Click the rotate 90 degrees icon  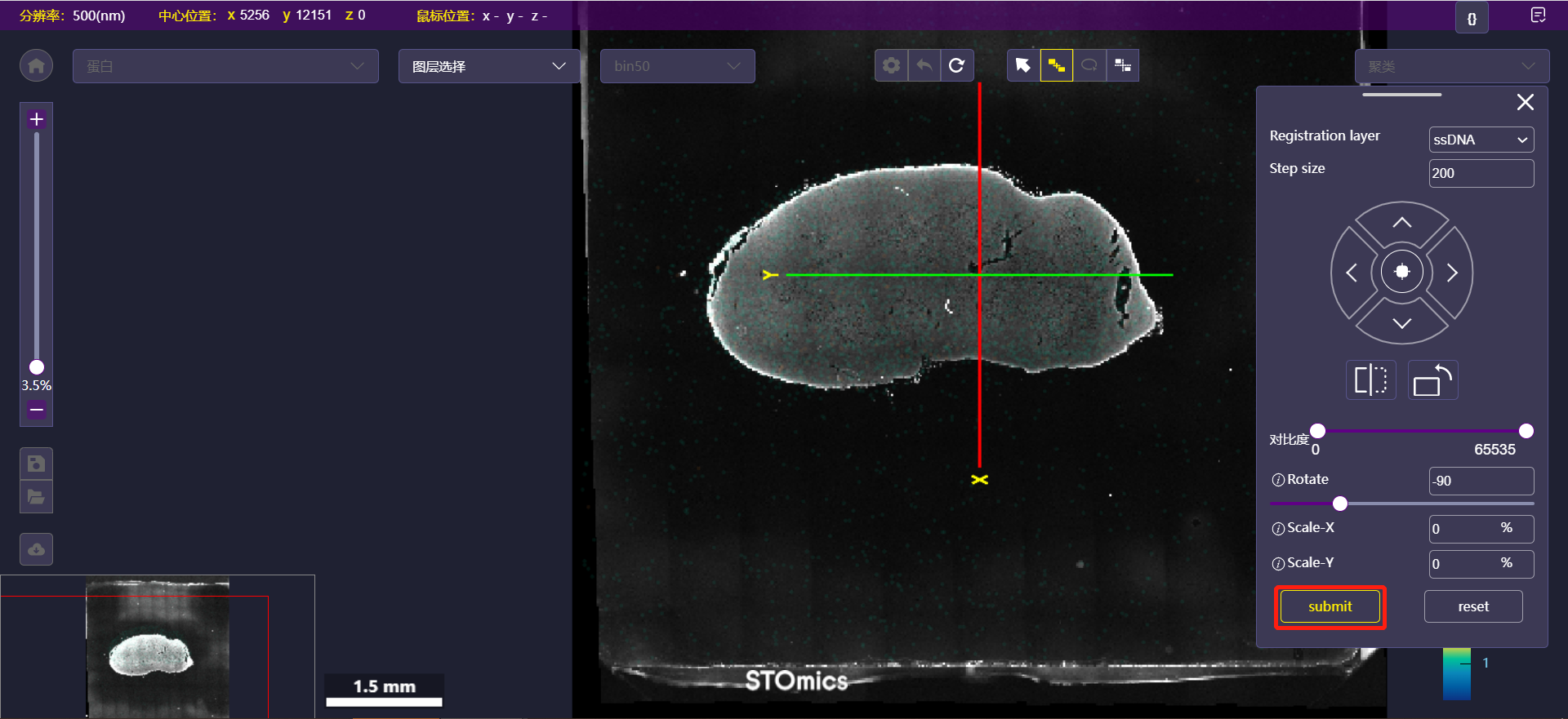[1432, 380]
